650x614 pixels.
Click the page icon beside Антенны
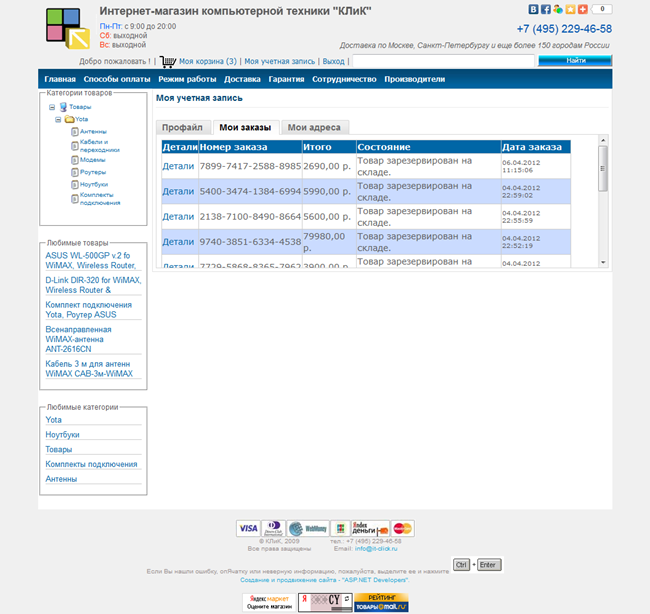[x=75, y=132]
